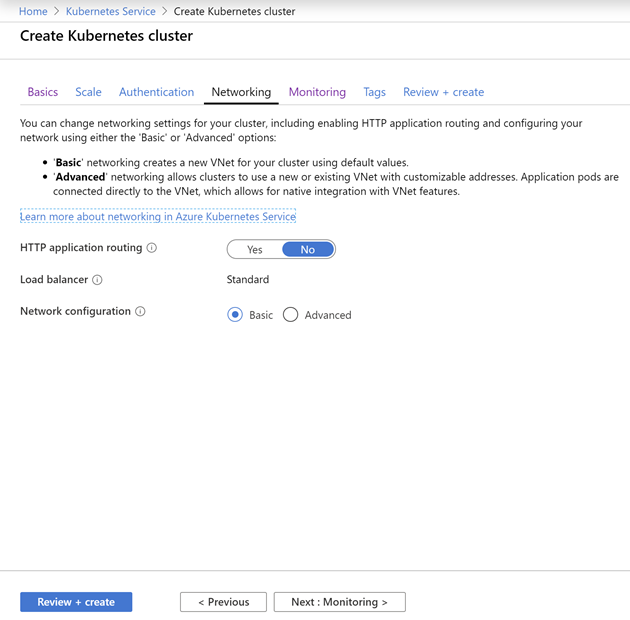
Task: Switch to the Scale tab
Action: 88,92
